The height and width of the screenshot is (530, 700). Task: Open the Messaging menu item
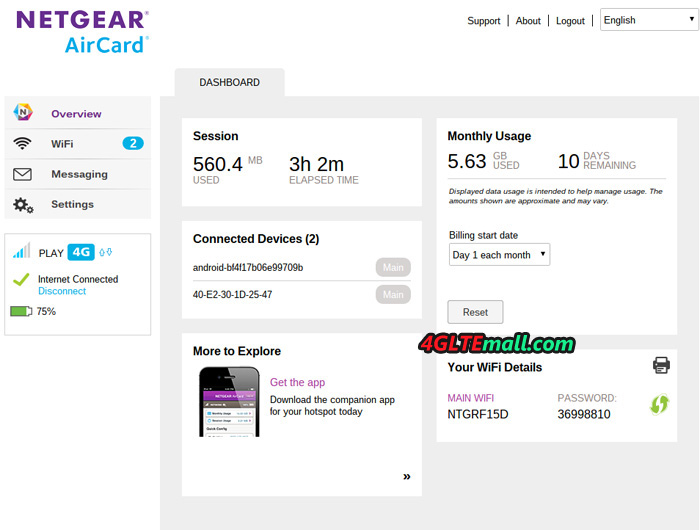pyautogui.click(x=79, y=174)
